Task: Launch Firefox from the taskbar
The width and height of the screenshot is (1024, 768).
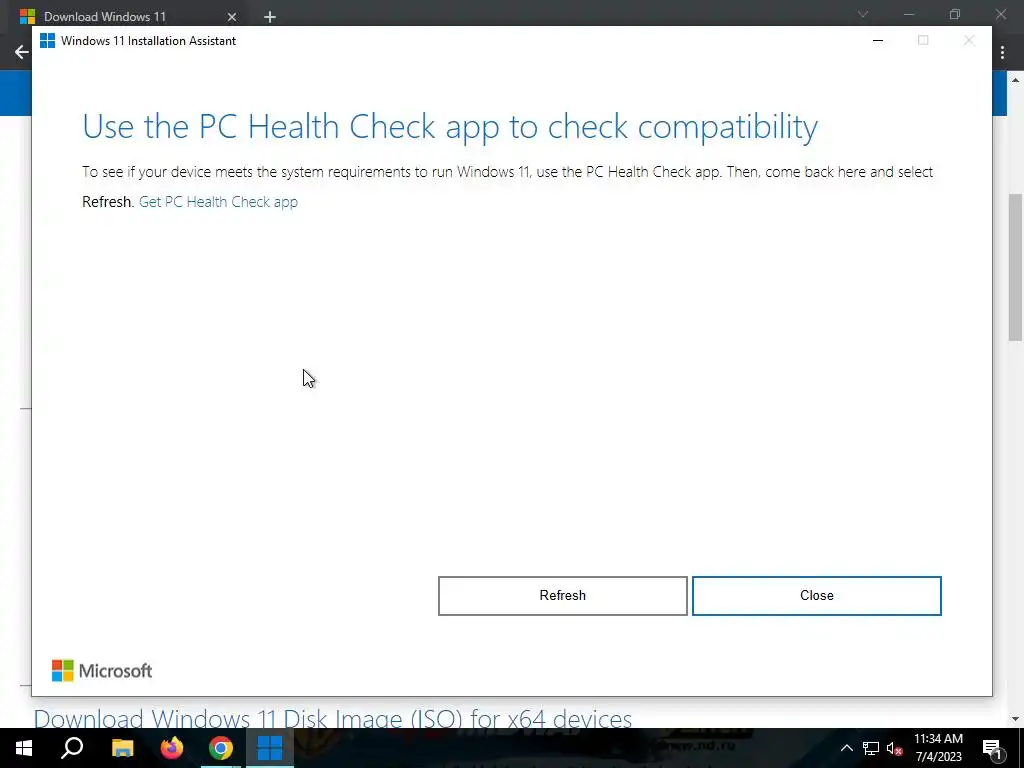Action: click(x=172, y=748)
